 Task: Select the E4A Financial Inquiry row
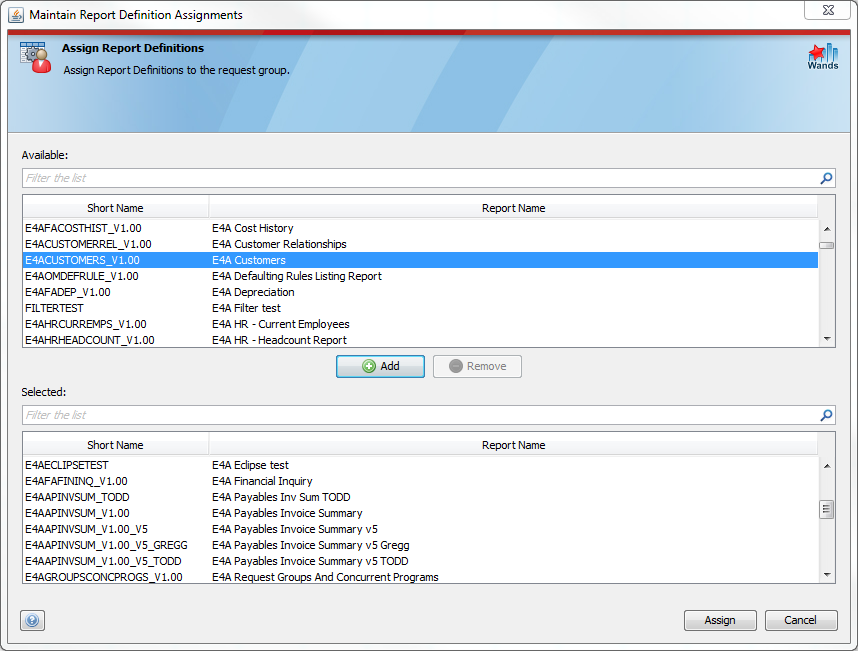tap(420, 481)
